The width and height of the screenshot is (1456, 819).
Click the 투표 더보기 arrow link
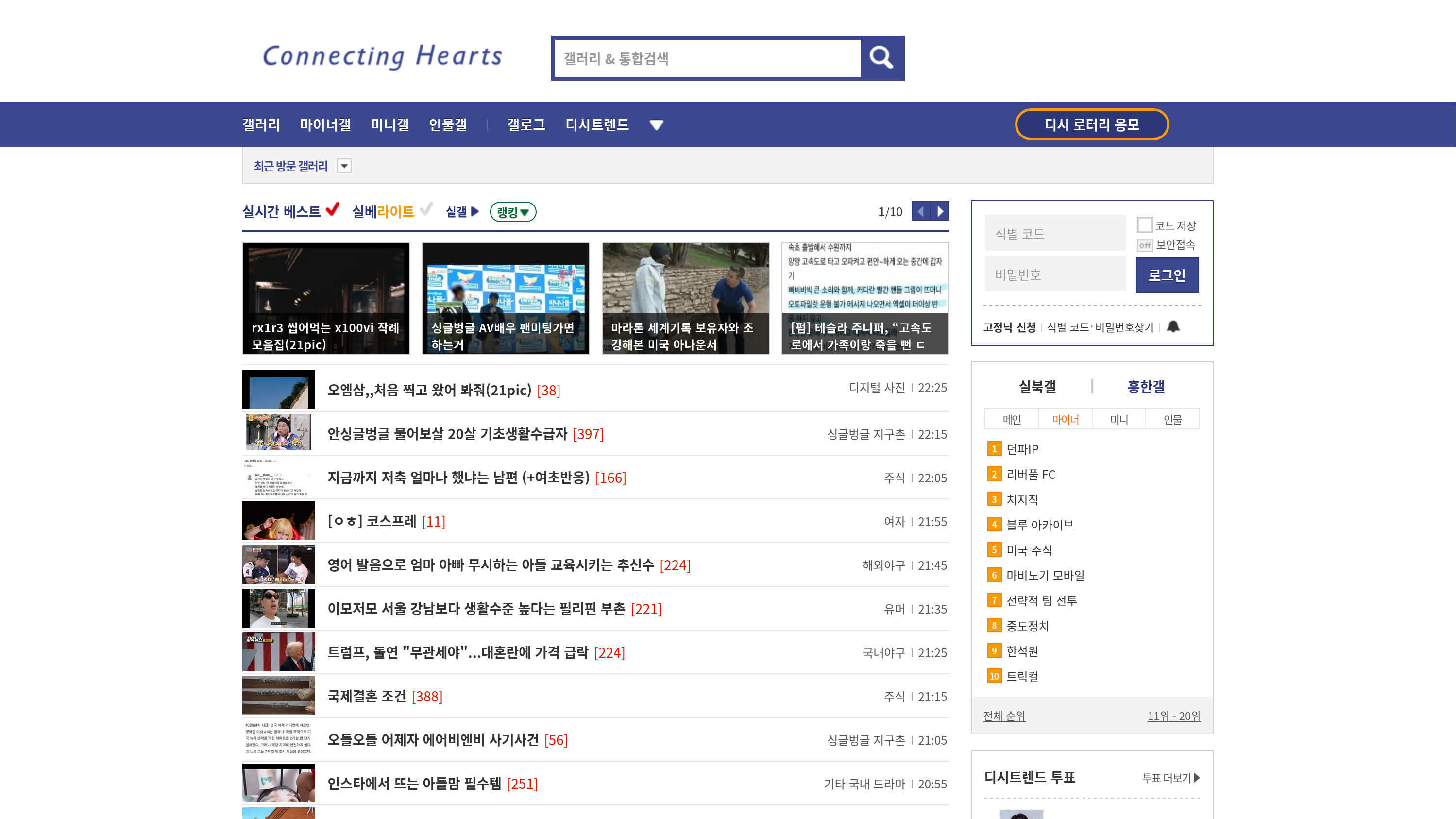coord(1171,778)
